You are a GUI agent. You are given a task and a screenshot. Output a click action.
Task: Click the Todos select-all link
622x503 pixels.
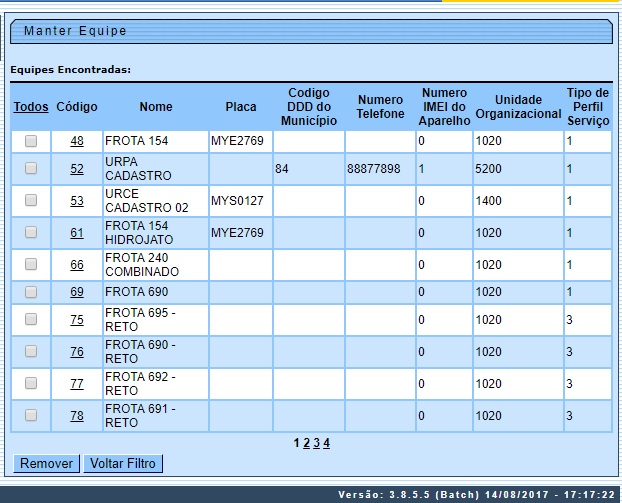pos(31,107)
